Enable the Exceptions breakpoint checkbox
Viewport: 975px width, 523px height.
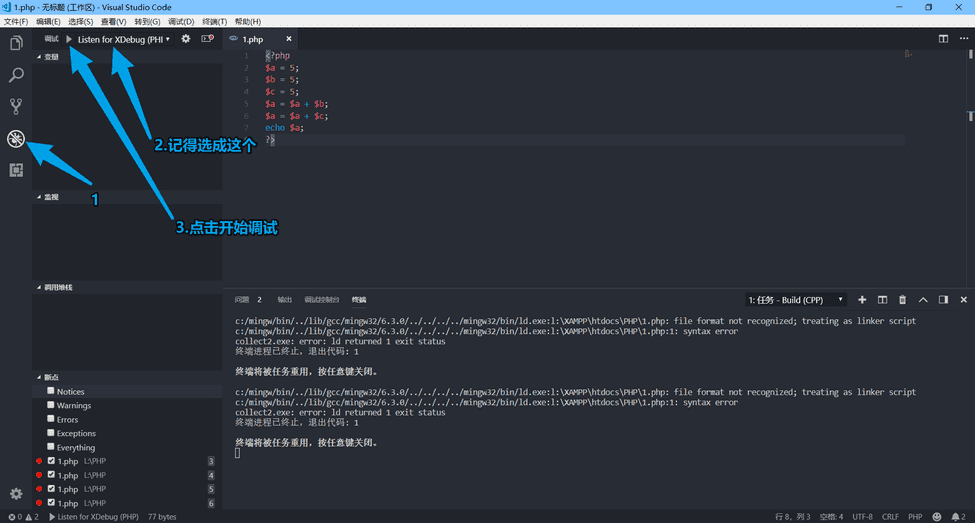pos(51,433)
